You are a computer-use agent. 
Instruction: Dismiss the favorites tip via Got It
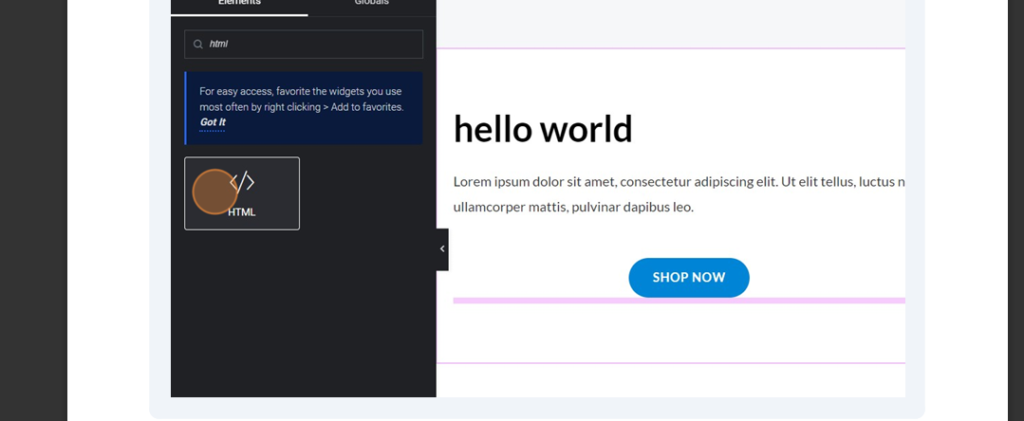tap(212, 122)
